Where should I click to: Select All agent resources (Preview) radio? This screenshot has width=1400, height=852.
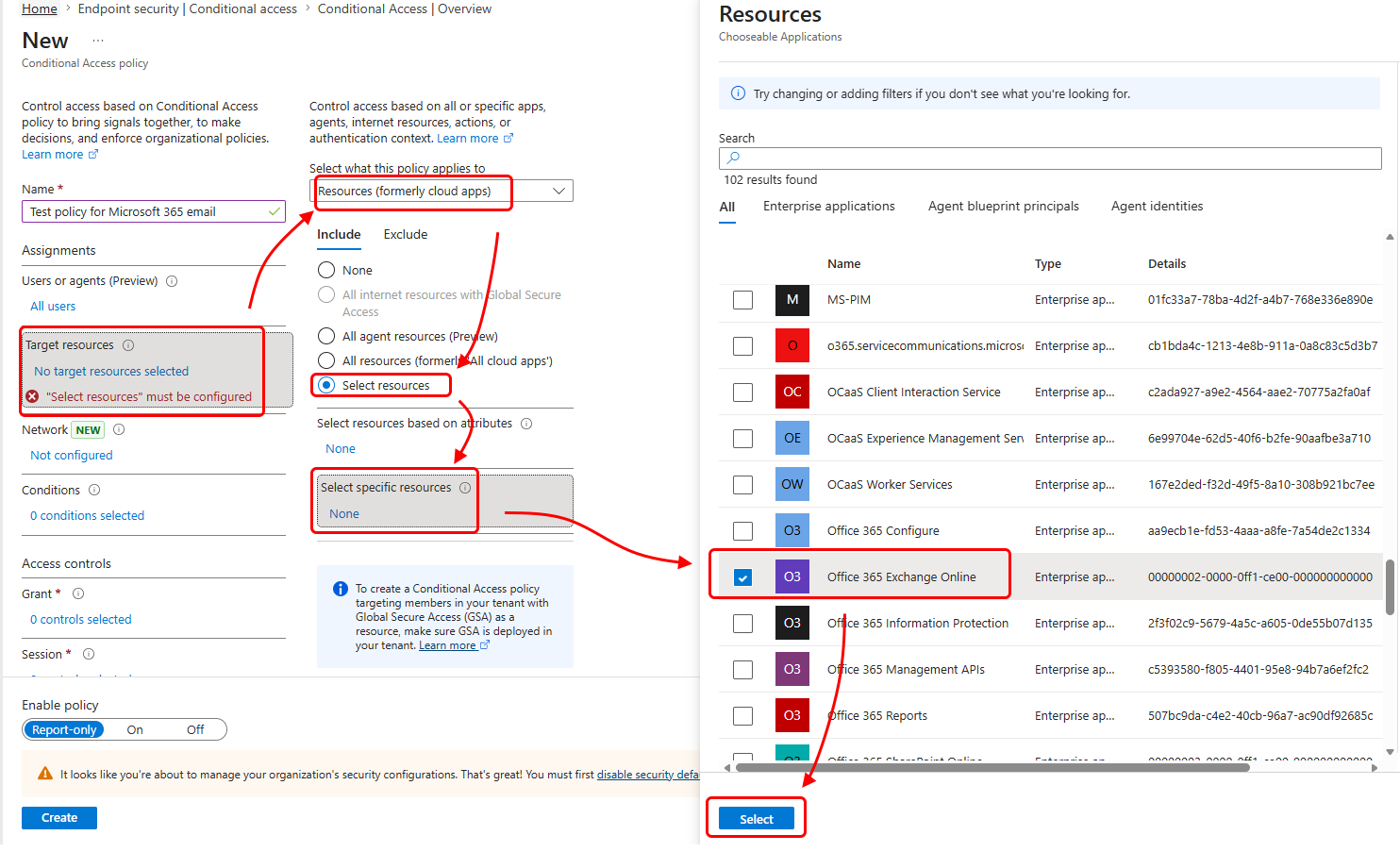coord(326,336)
